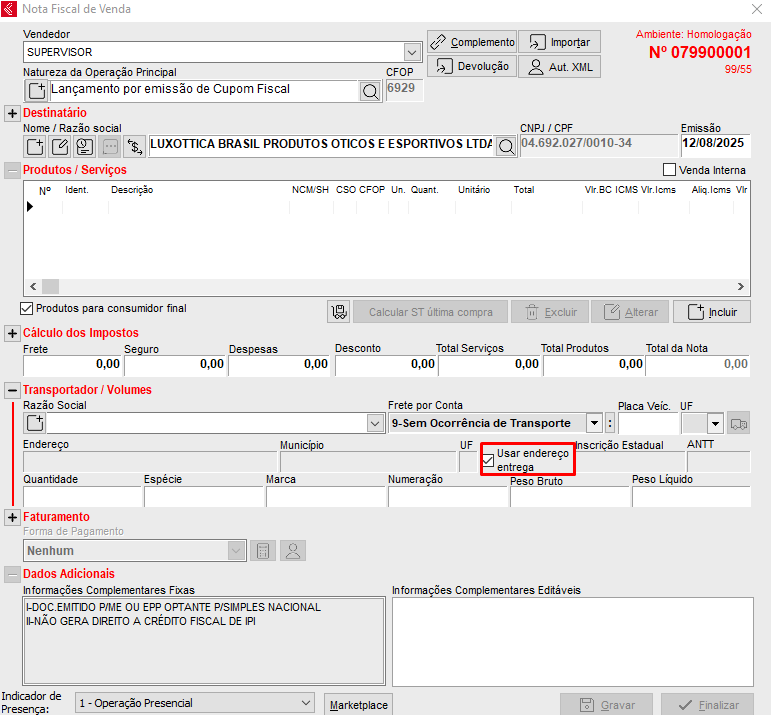Viewport: 771px width, 715px height.
Task: Click the magnifier icon beside LUXOTTICA name field
Action: [507, 147]
